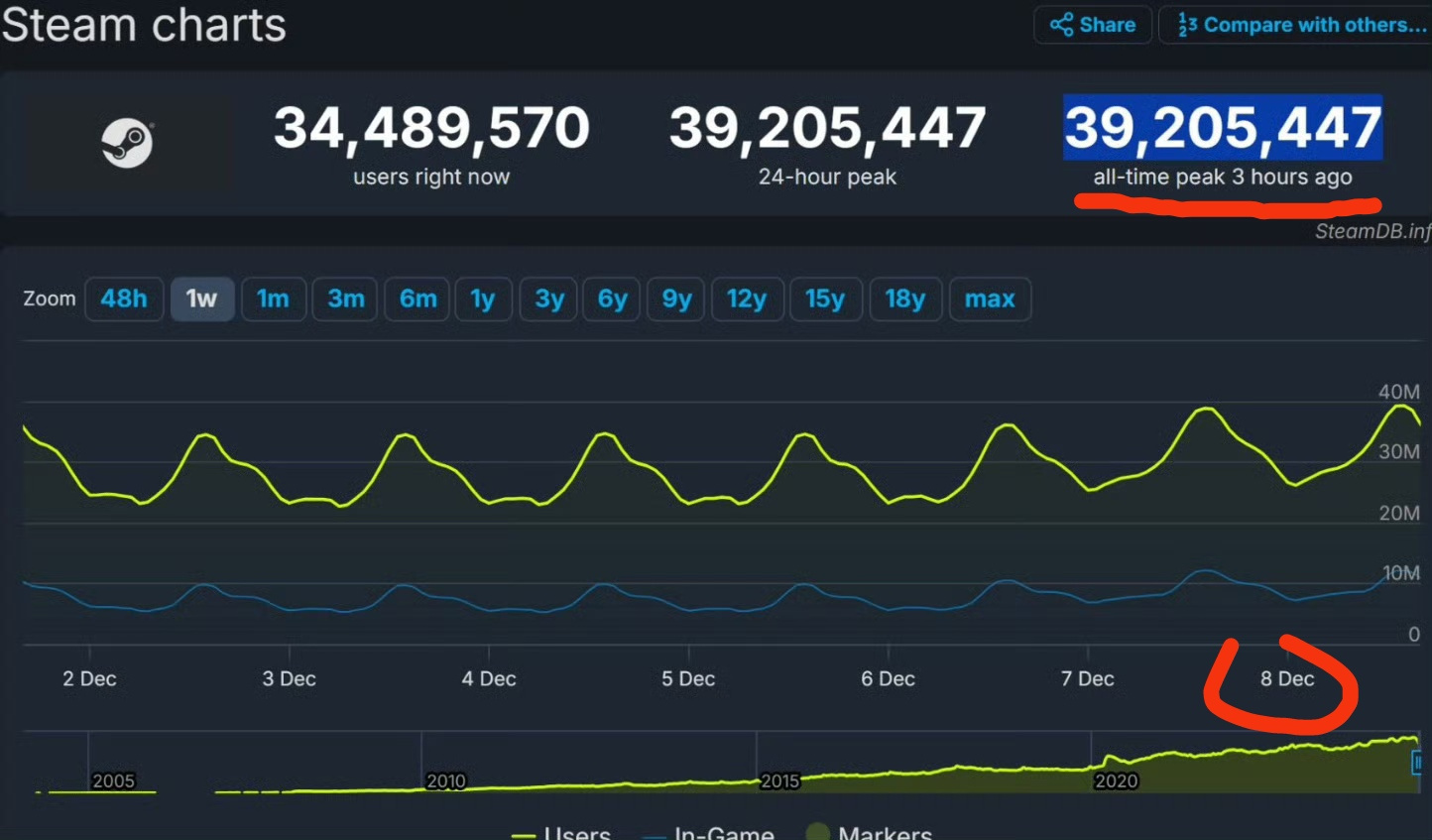
Task: Select the 12y zoom button
Action: tap(747, 299)
